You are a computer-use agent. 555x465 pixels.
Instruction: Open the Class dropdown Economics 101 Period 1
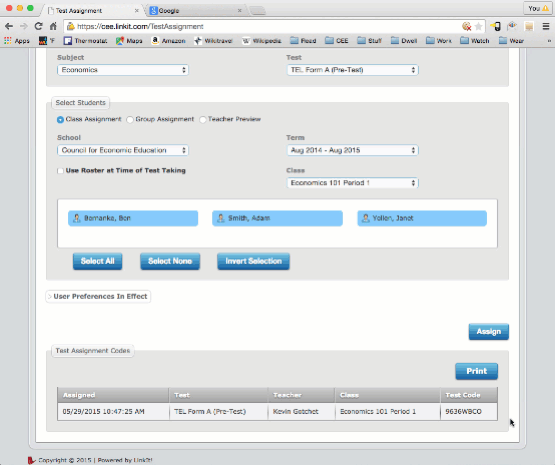pos(353,183)
